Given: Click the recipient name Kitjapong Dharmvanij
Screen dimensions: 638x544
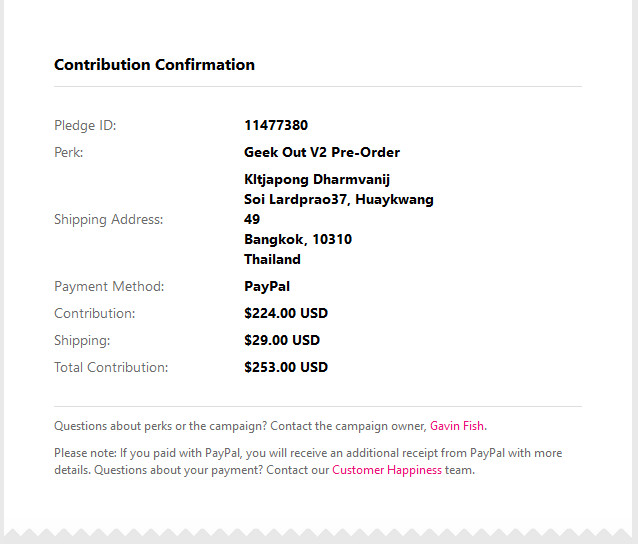Looking at the screenshot, I should [317, 180].
